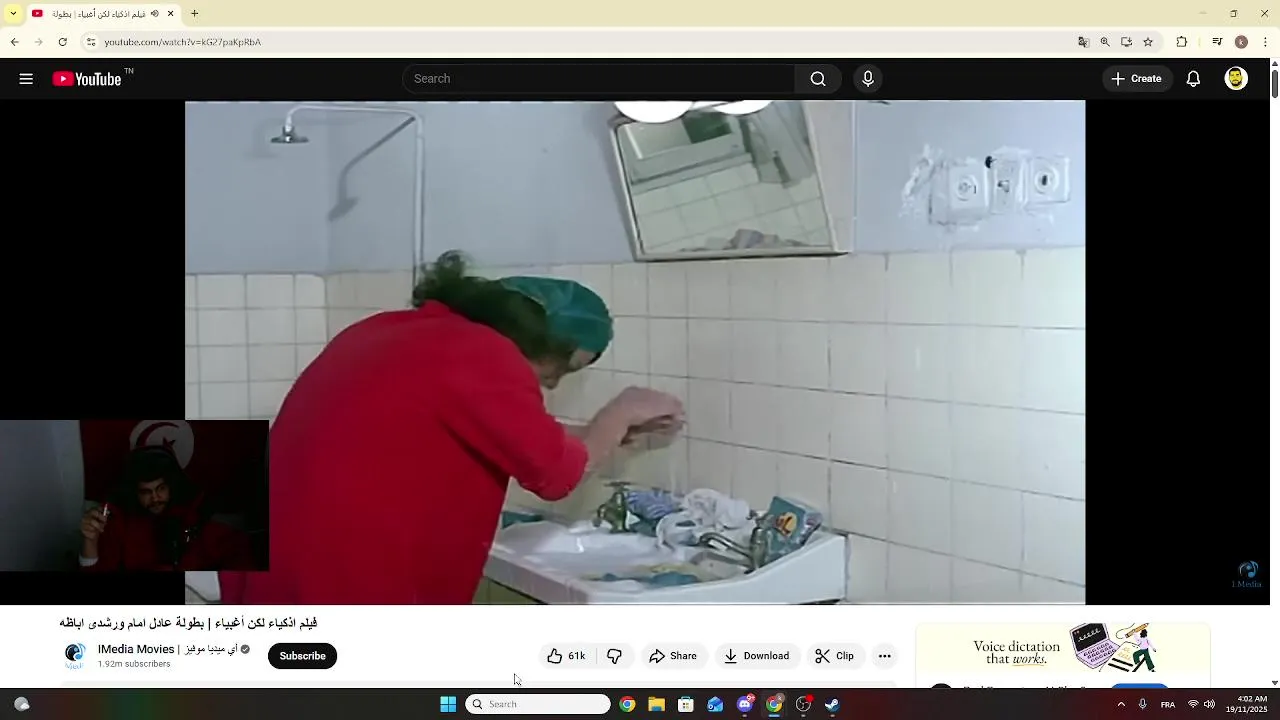Viewport: 1280px width, 720px height.
Task: Open Thunderbird mail icon in taskbar
Action: click(715, 704)
